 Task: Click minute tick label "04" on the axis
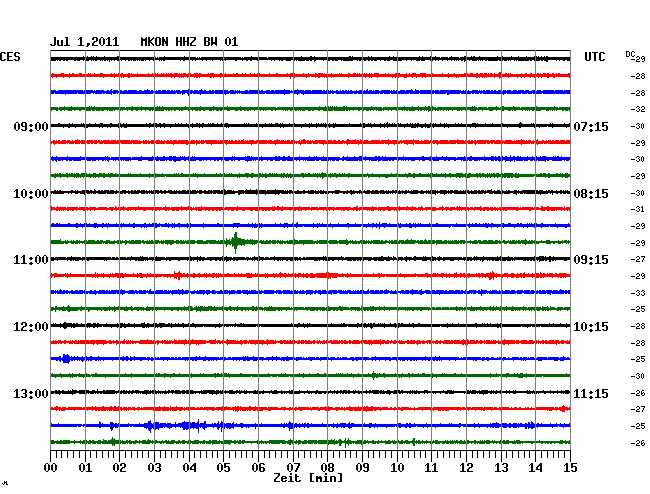(x=189, y=467)
